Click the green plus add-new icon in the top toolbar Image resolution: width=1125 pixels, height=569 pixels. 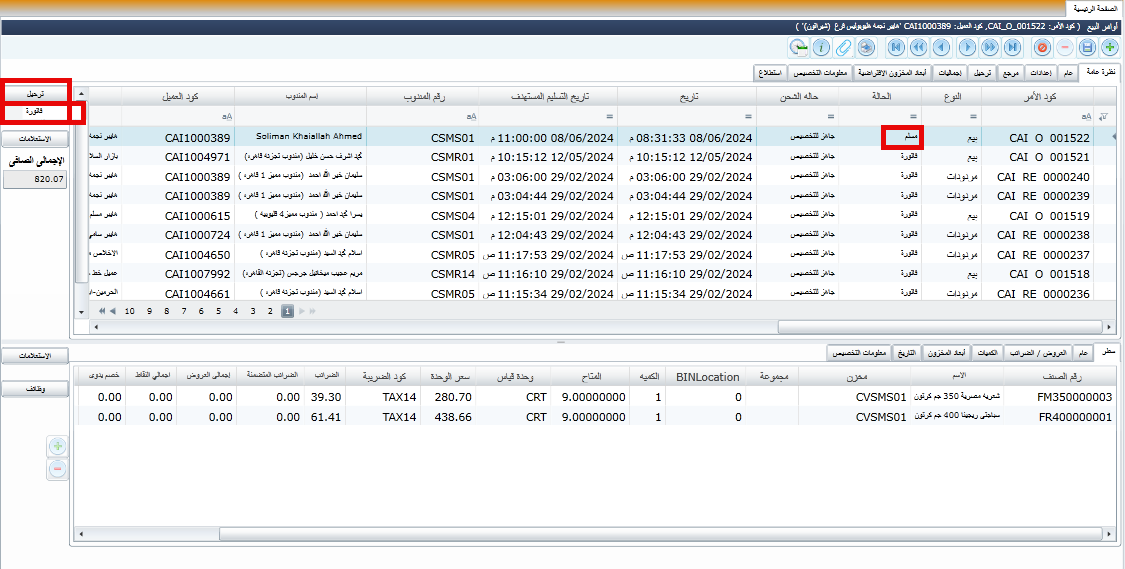tap(1109, 47)
